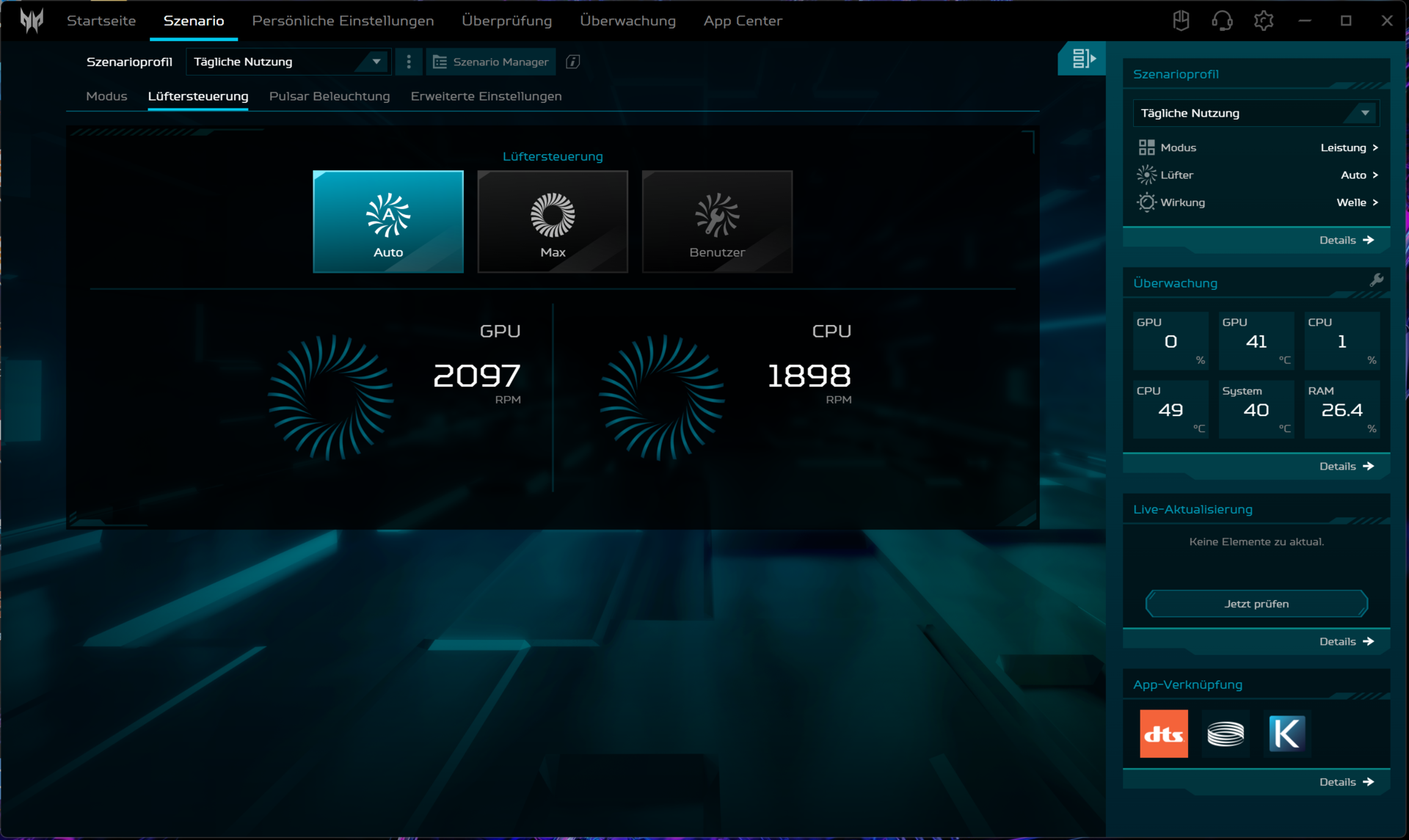1409x840 pixels.
Task: Click the Überwachung wrench settings icon
Action: coord(1376,280)
